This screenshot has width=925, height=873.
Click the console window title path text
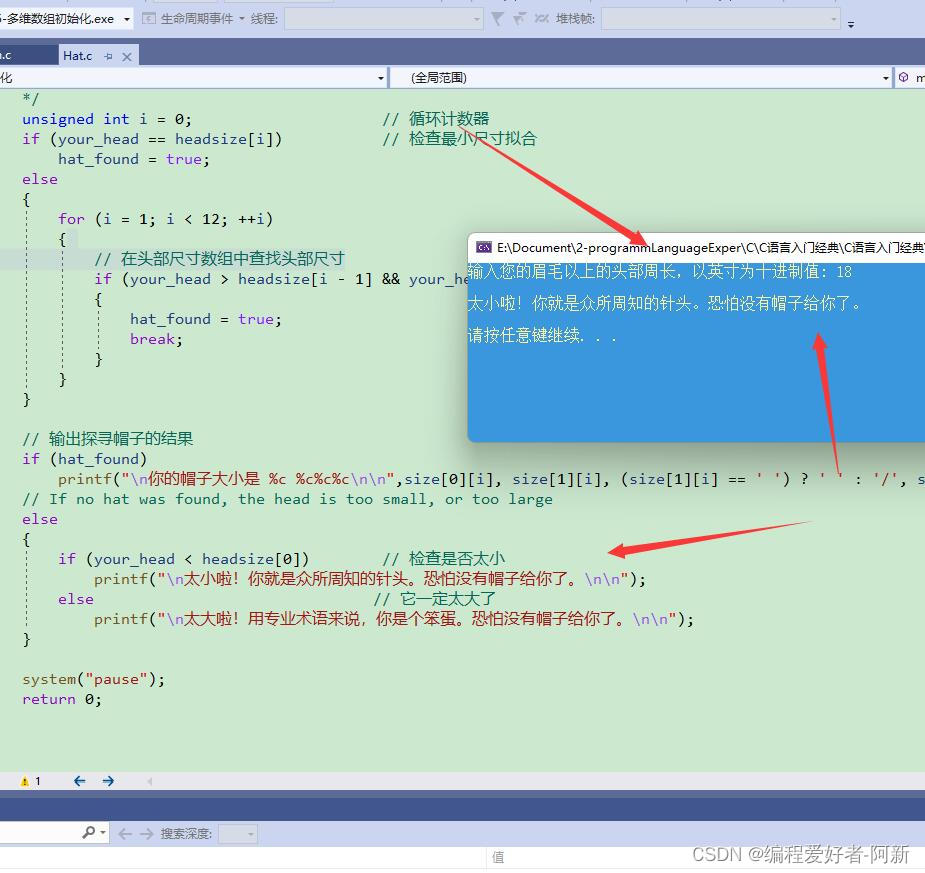pos(710,247)
